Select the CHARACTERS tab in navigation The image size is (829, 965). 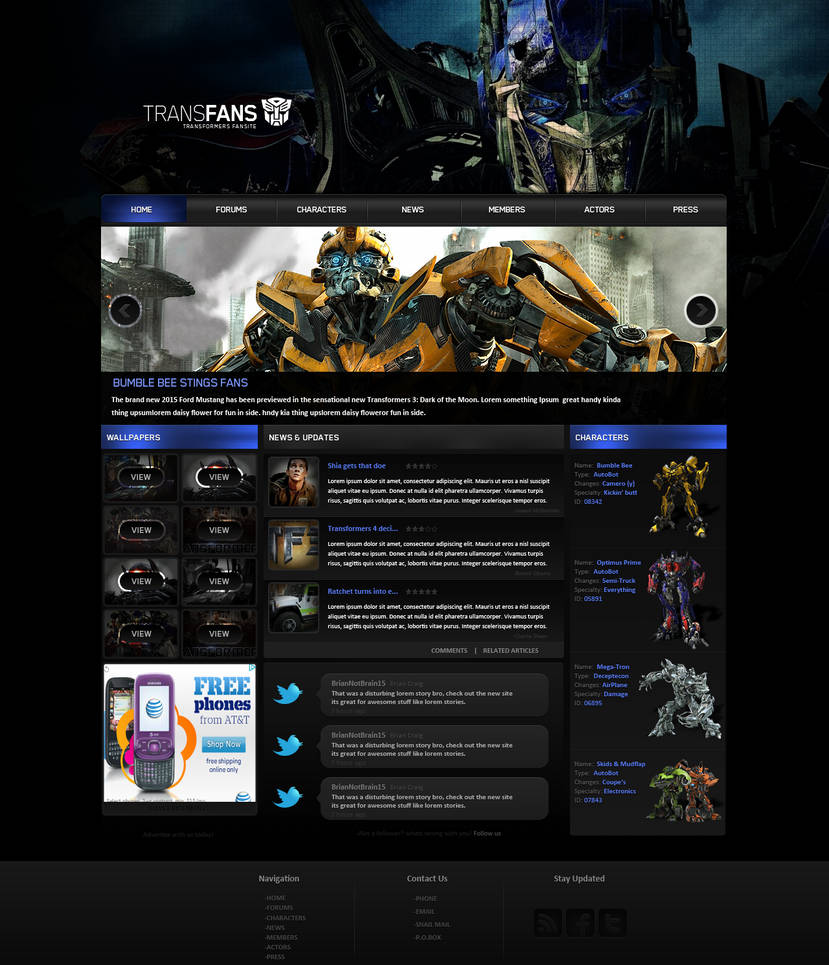[x=320, y=210]
